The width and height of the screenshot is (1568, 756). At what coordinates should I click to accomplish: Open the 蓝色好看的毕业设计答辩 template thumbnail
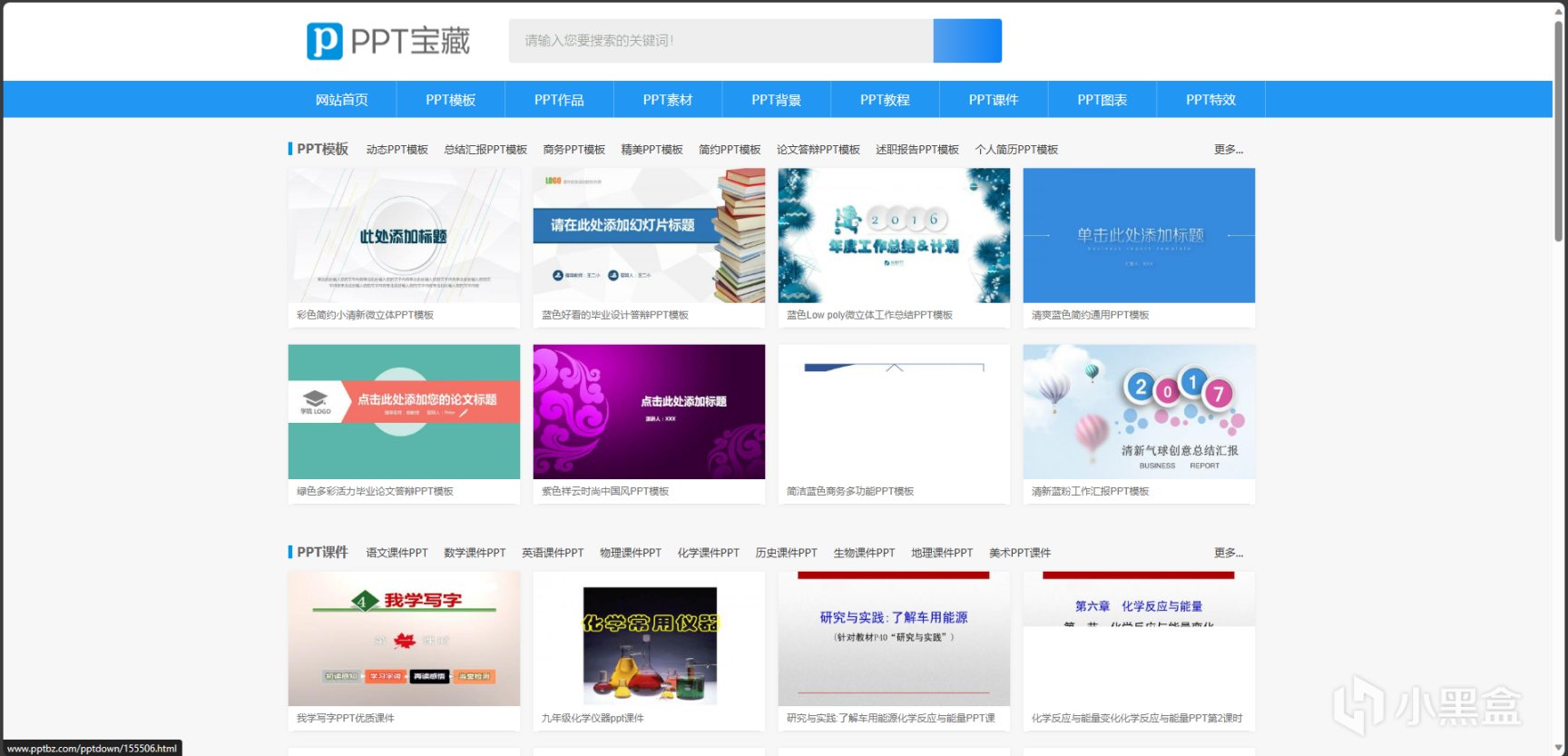[649, 235]
